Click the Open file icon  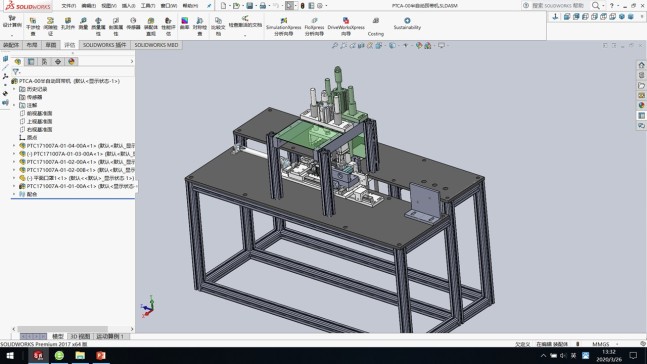pyautogui.click(x=236, y=6)
